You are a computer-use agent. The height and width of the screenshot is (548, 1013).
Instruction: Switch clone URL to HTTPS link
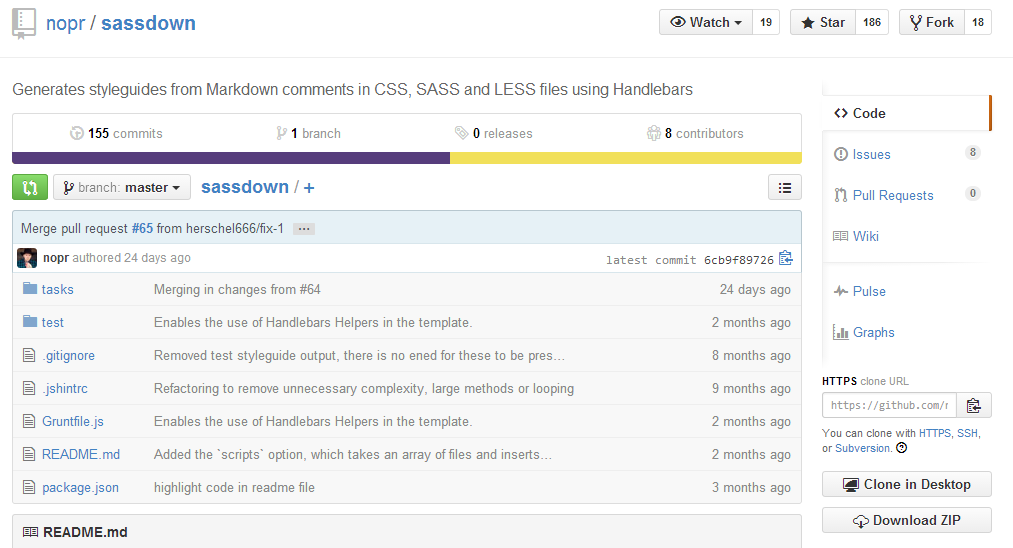pos(935,433)
